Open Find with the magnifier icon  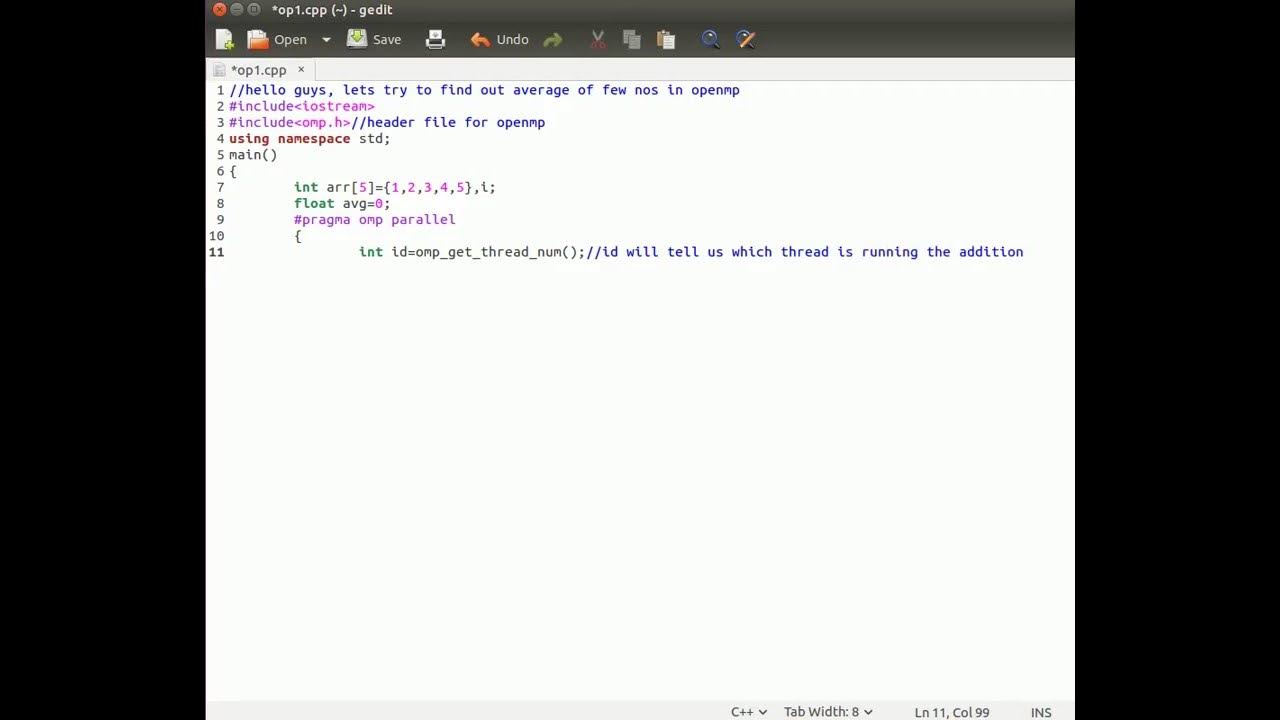710,40
